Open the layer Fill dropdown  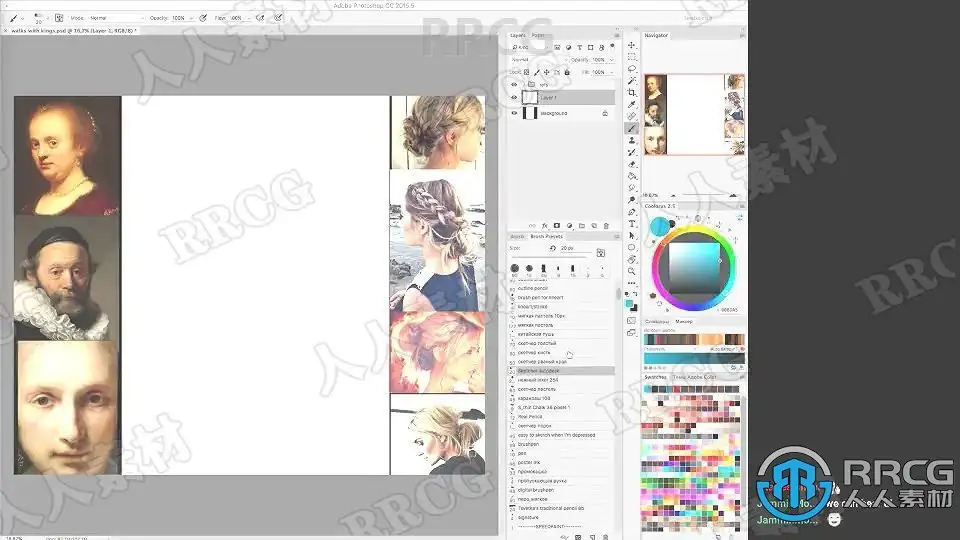611,72
